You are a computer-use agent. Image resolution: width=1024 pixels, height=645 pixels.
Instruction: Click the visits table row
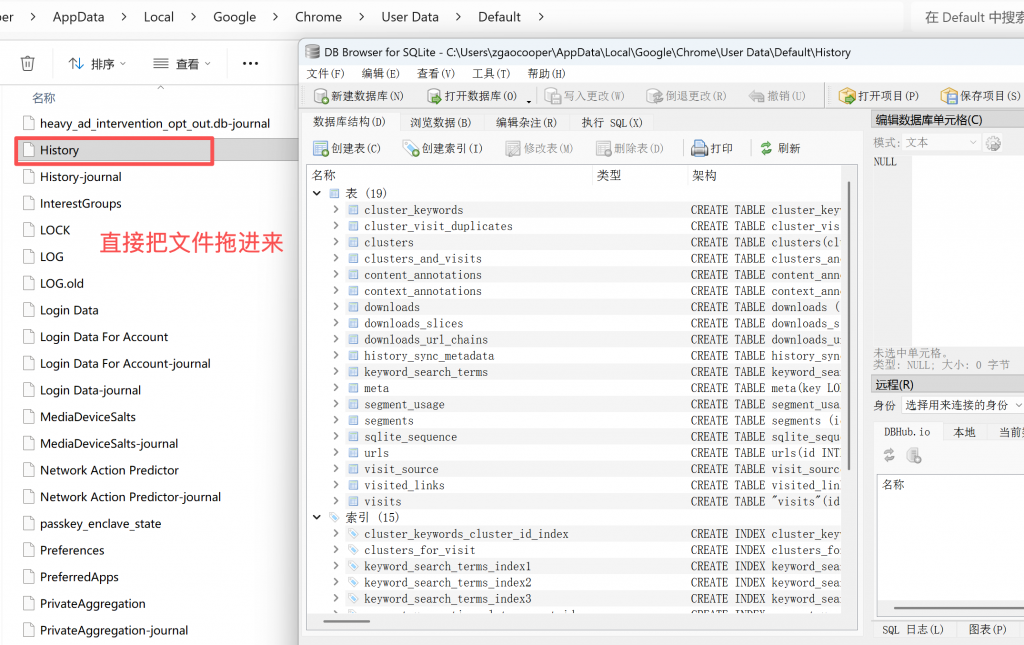(382, 502)
